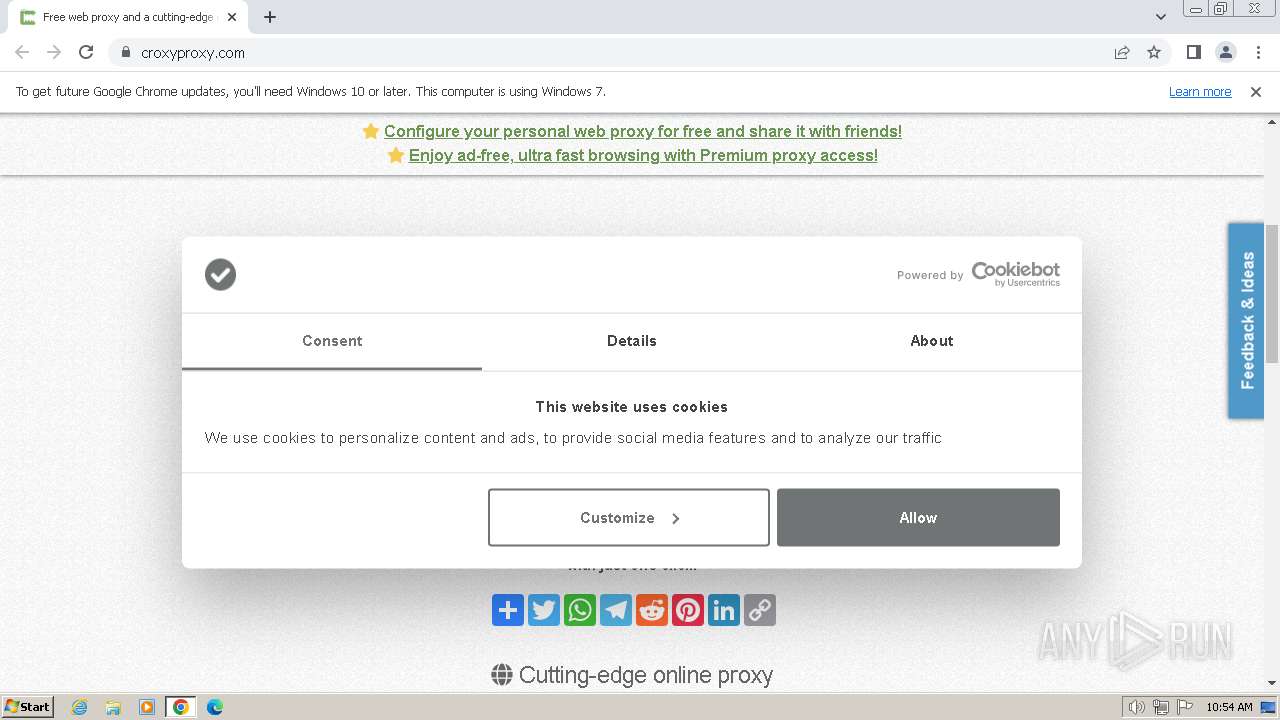This screenshot has width=1280, height=720.
Task: Go forward in browser history
Action: (x=54, y=52)
